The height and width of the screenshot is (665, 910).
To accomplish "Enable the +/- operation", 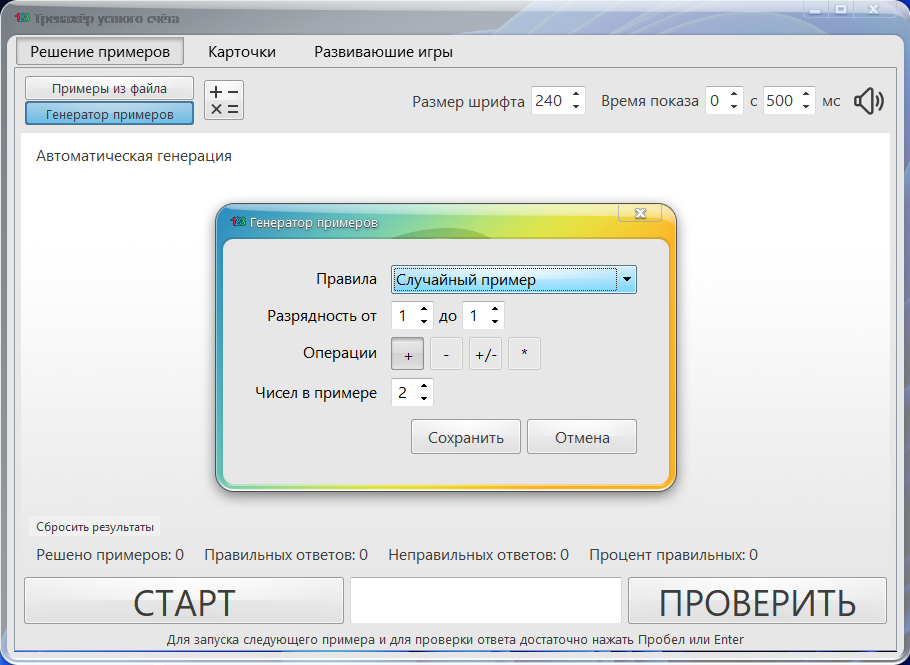I will [x=485, y=353].
